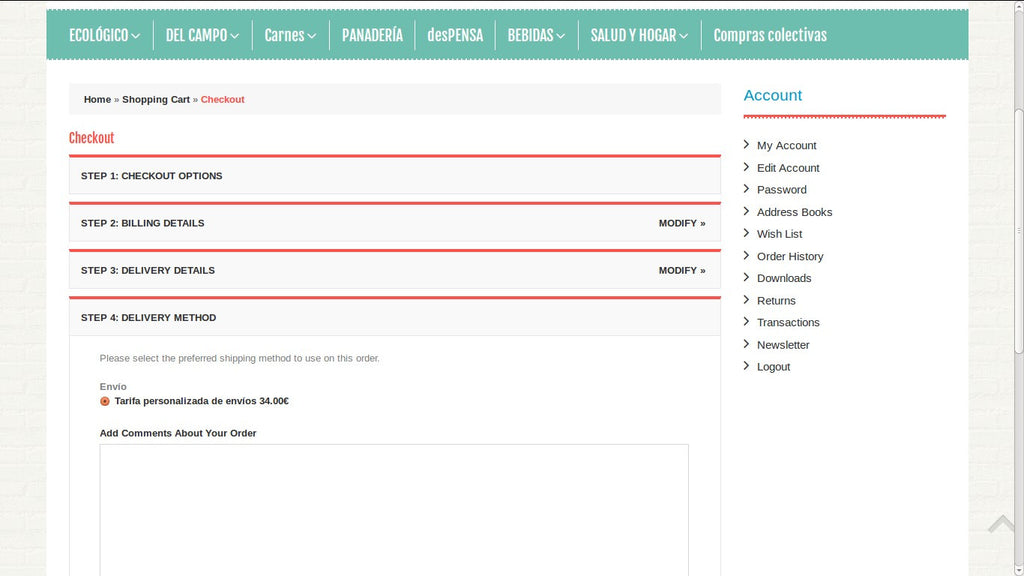
Task: Go back to Shopping Cart breadcrumb
Action: click(x=156, y=99)
